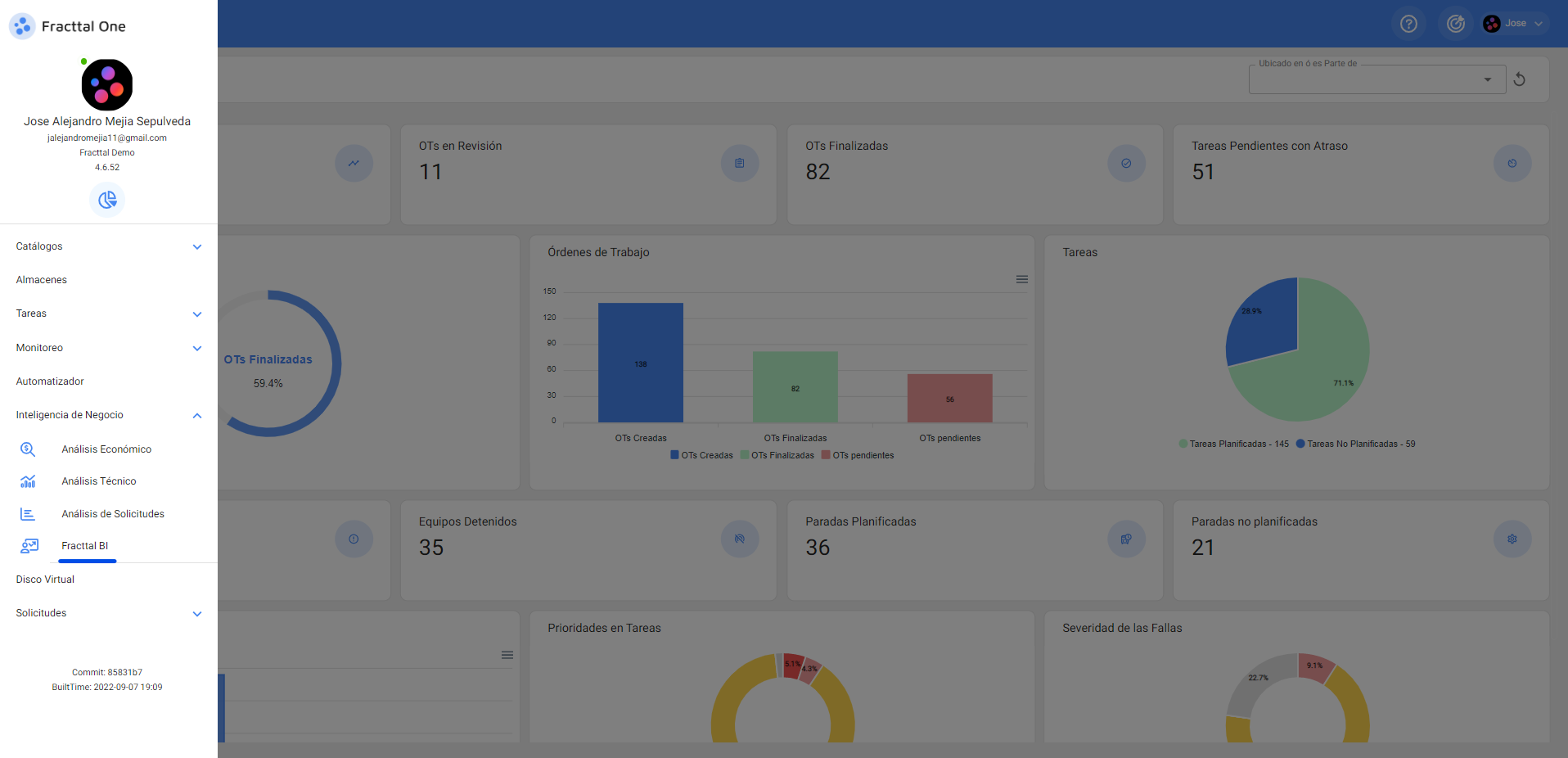Toggle the OTs Creadas legend entry
The width and height of the screenshot is (1568, 758).
click(x=701, y=456)
